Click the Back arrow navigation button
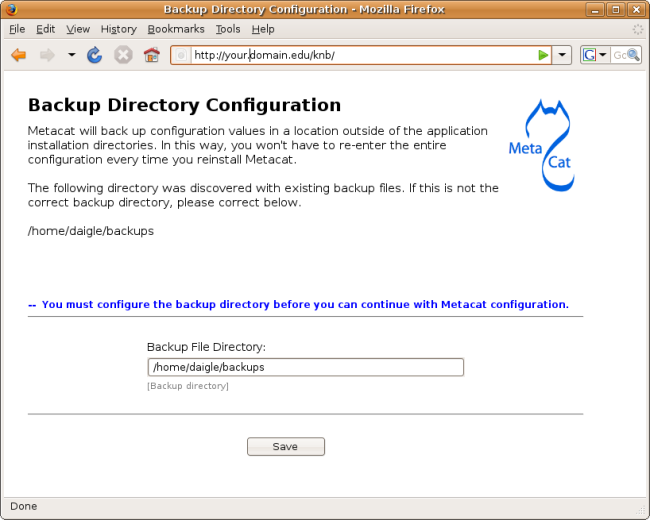 pyautogui.click(x=18, y=55)
